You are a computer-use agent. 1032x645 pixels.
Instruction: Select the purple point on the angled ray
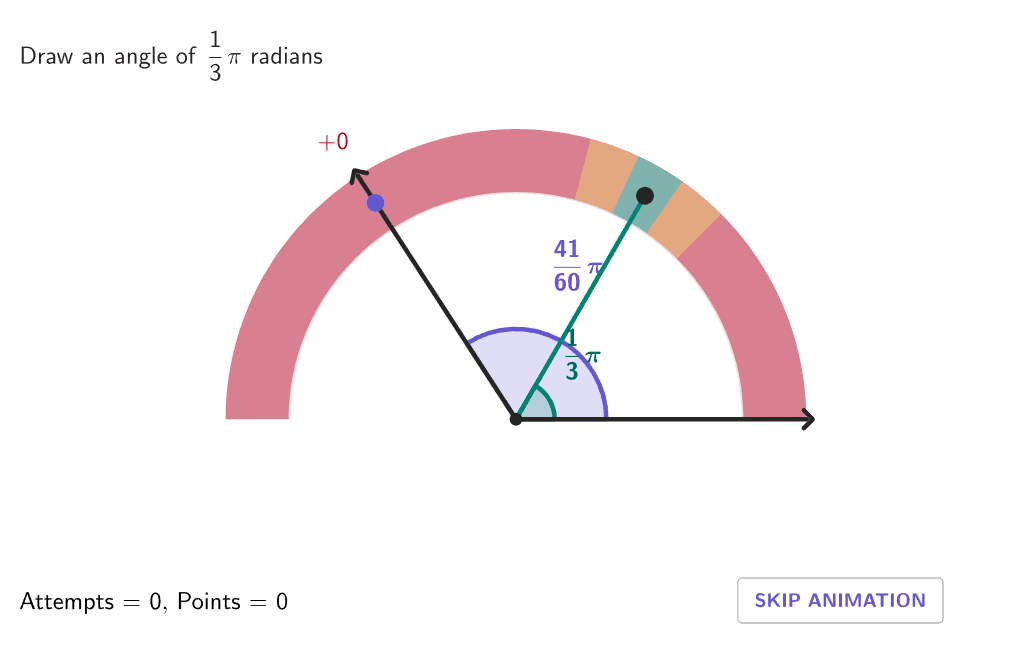375,203
